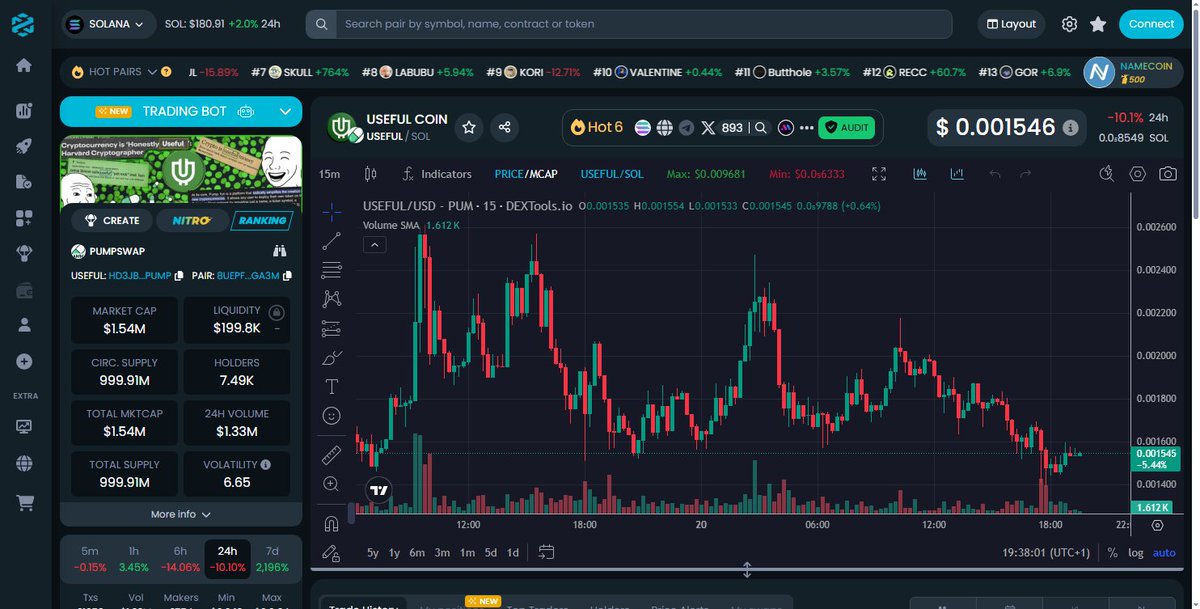The image size is (1200, 609).
Task: Select the chart zoom-in tool
Action: (x=332, y=484)
